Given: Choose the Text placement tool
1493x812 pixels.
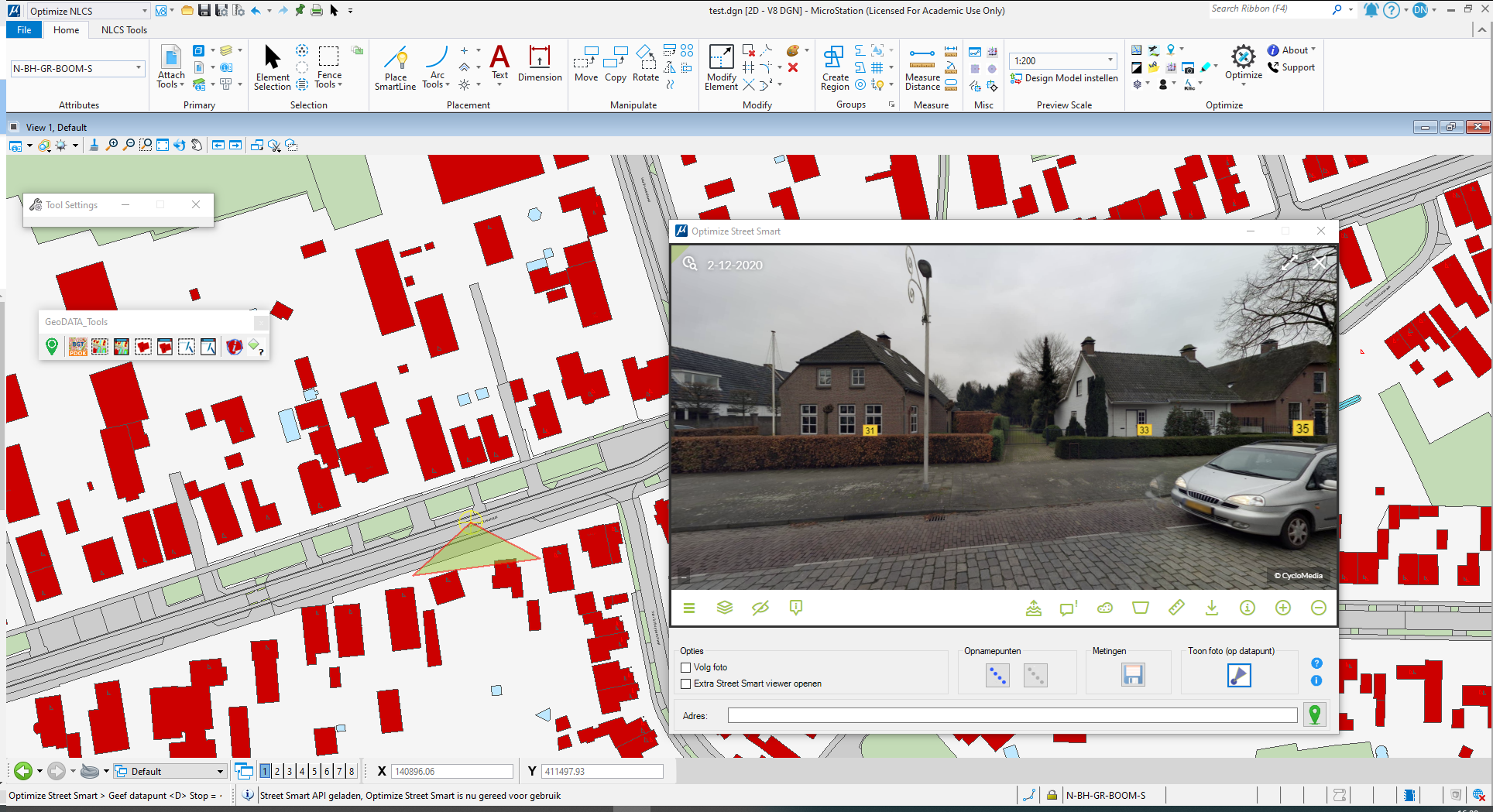Looking at the screenshot, I should 500,62.
